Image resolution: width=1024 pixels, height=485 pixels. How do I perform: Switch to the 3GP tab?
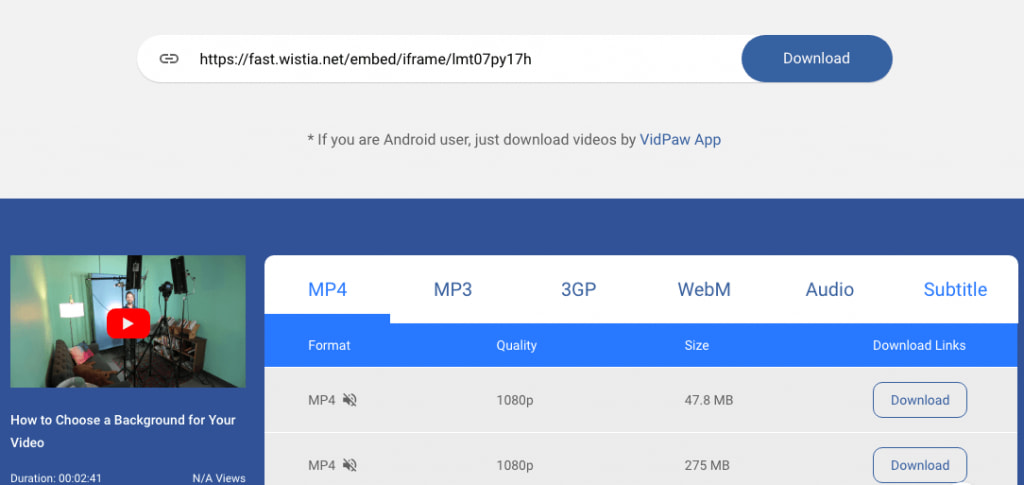tap(579, 289)
